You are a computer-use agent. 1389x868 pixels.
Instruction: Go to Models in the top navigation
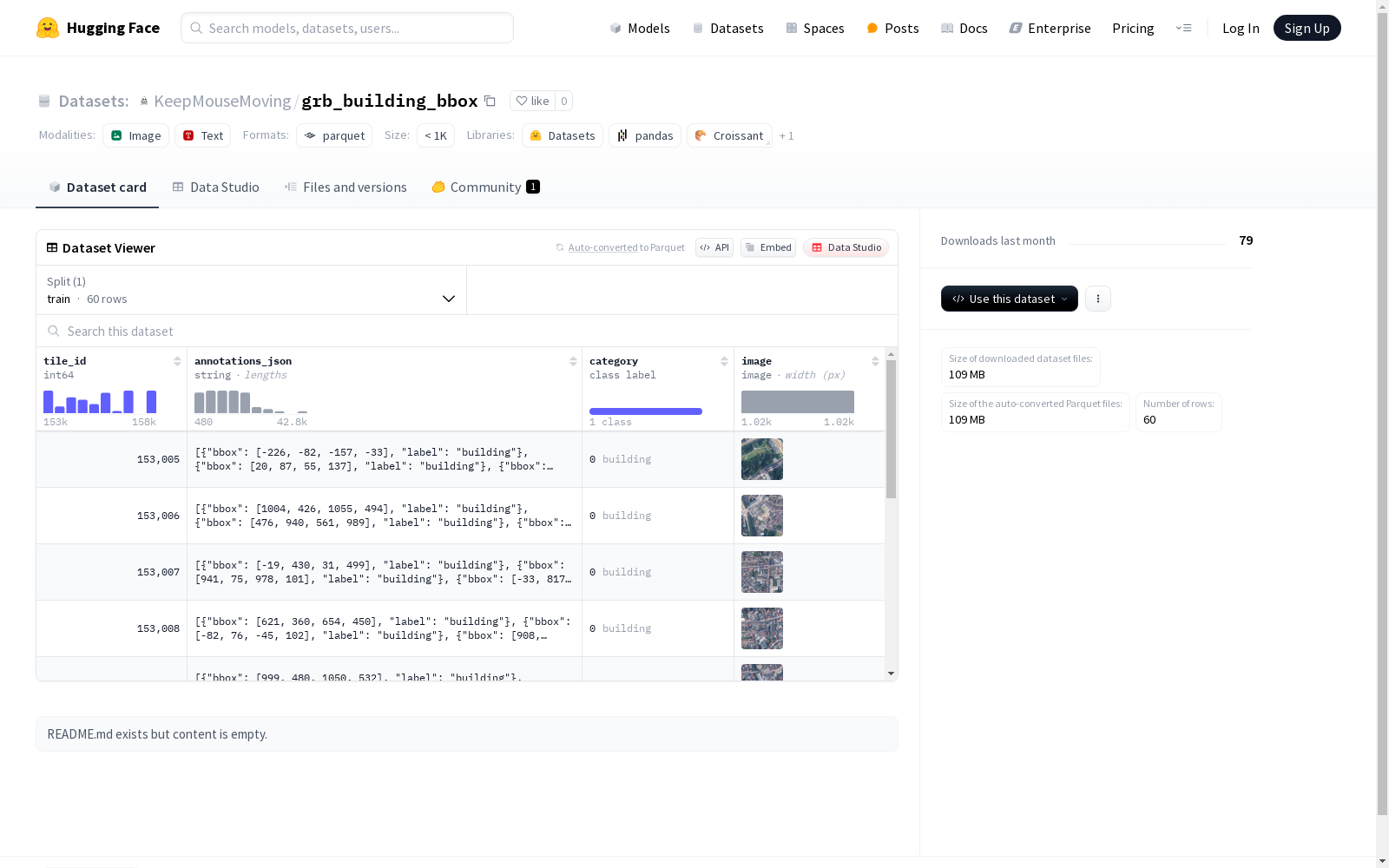(640, 28)
